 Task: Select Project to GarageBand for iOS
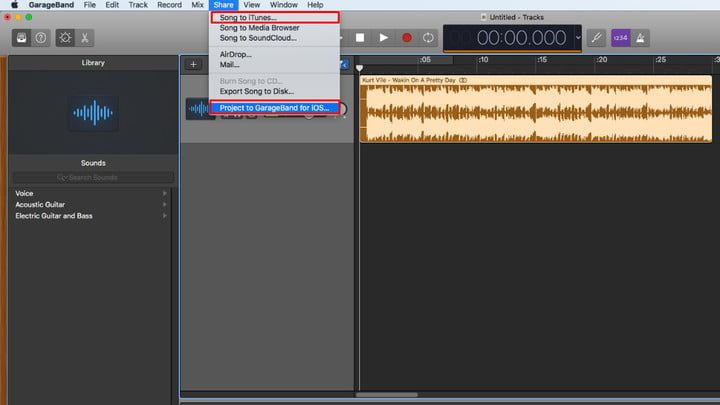tap(274, 107)
